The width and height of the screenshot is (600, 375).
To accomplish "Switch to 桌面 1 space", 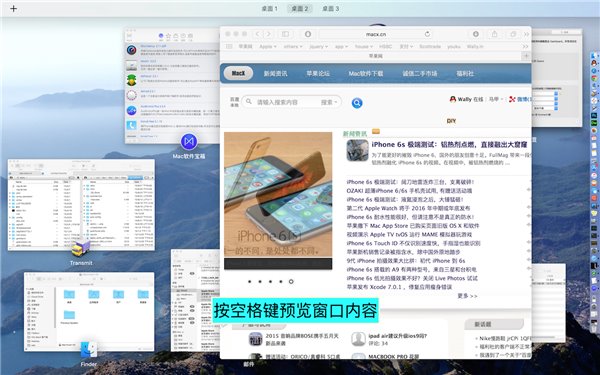I will tap(269, 8).
